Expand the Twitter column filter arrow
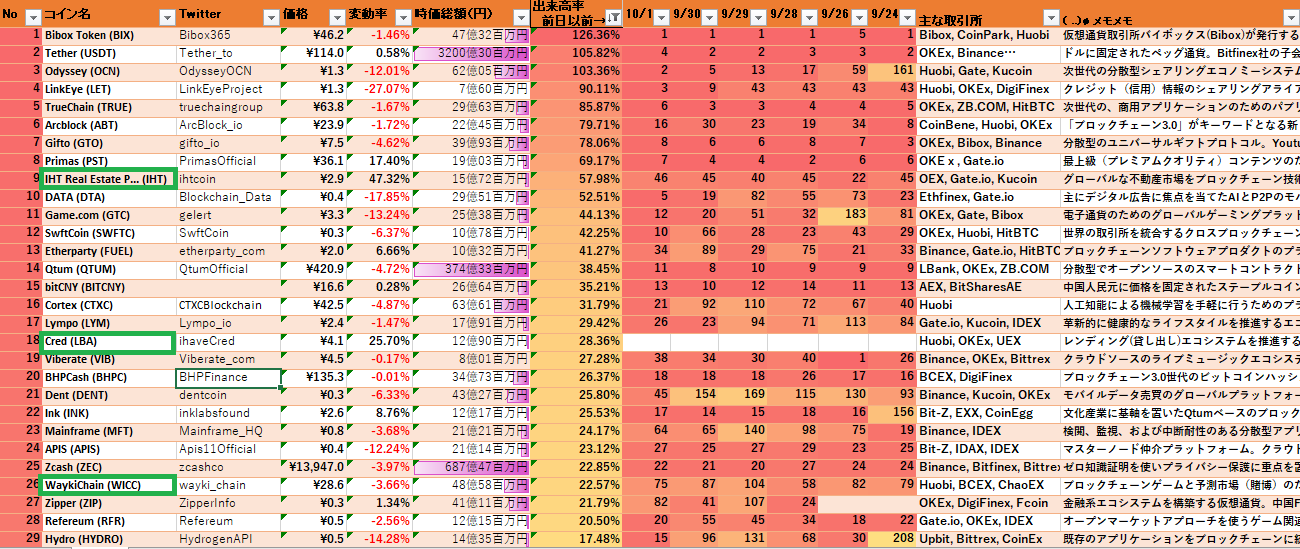1300x549 pixels. click(270, 17)
